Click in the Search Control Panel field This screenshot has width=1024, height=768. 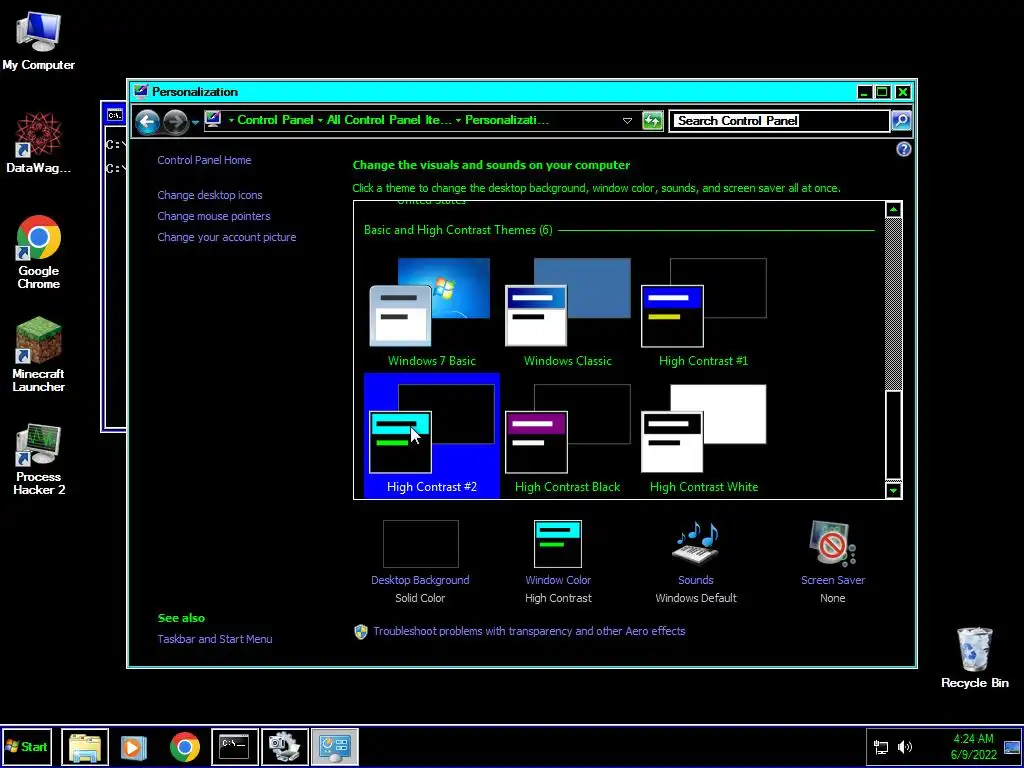[x=780, y=121]
